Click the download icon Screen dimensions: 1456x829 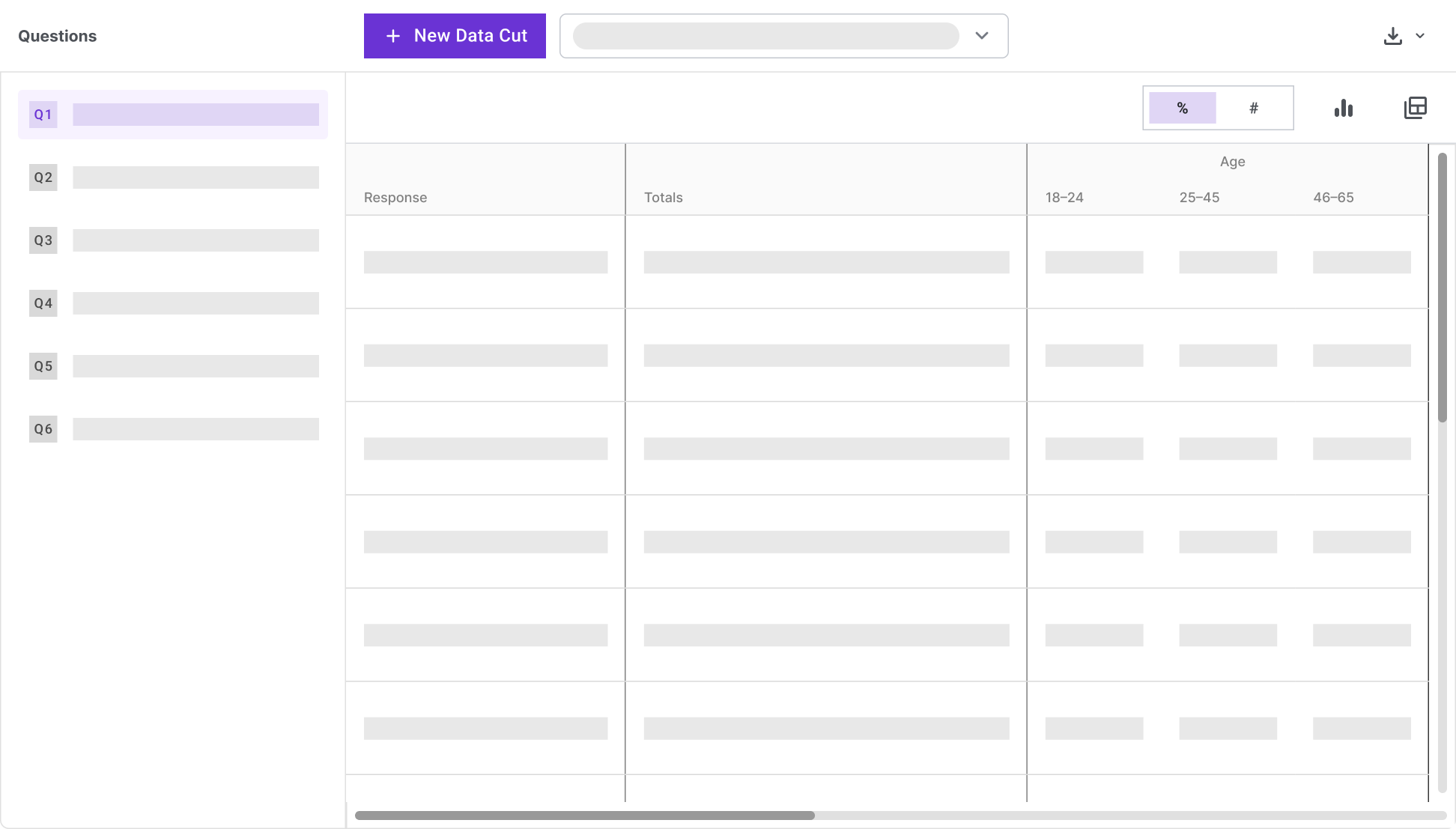pyautogui.click(x=1392, y=36)
